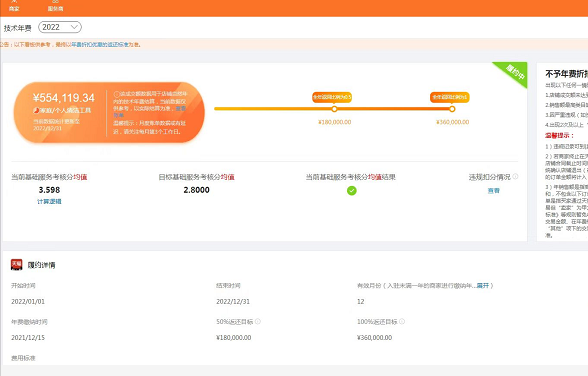Select the ¥360,000.00 milestone marker on progress bar
Image resolution: width=588 pixels, height=376 pixels.
tap(452, 109)
